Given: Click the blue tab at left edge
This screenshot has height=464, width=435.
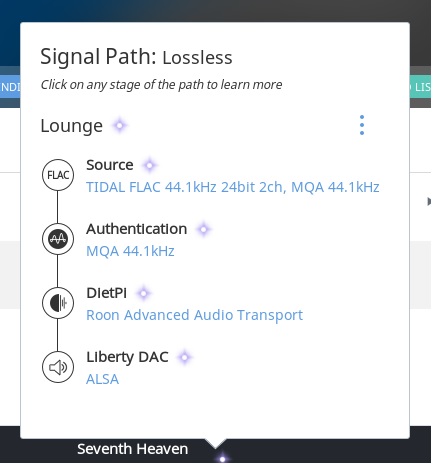Looking at the screenshot, I should (x=10, y=87).
